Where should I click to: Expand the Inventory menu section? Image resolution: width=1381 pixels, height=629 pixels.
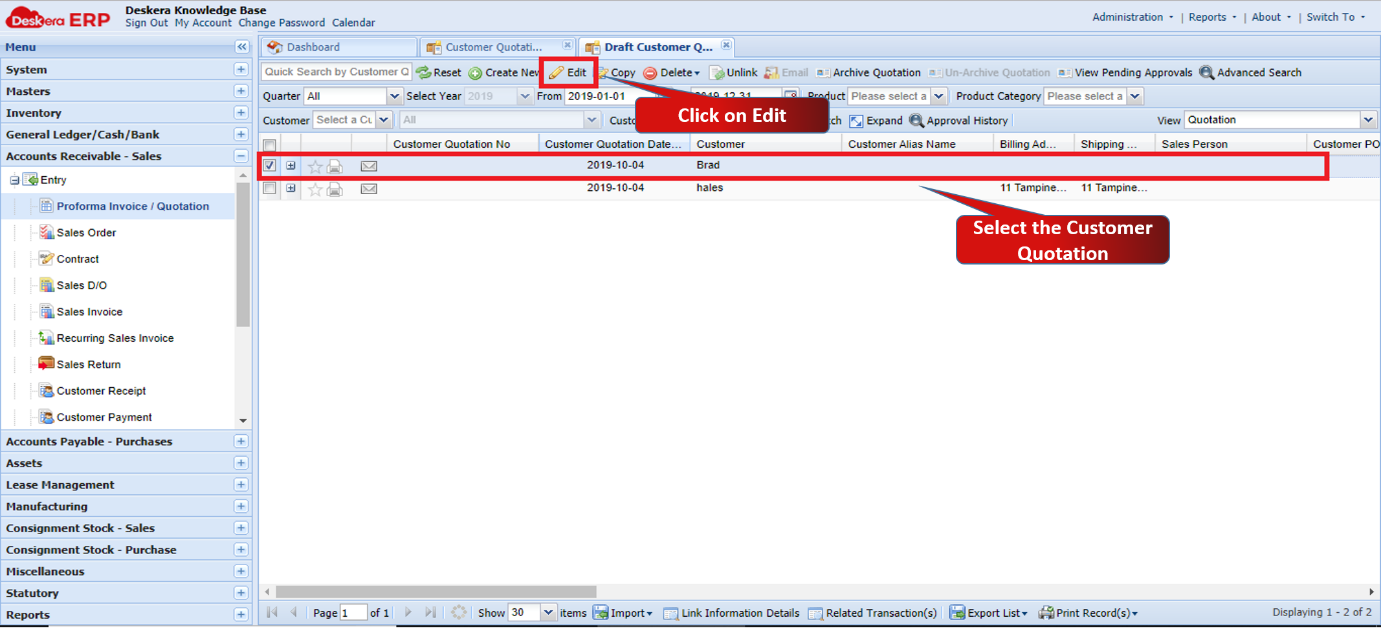click(241, 113)
